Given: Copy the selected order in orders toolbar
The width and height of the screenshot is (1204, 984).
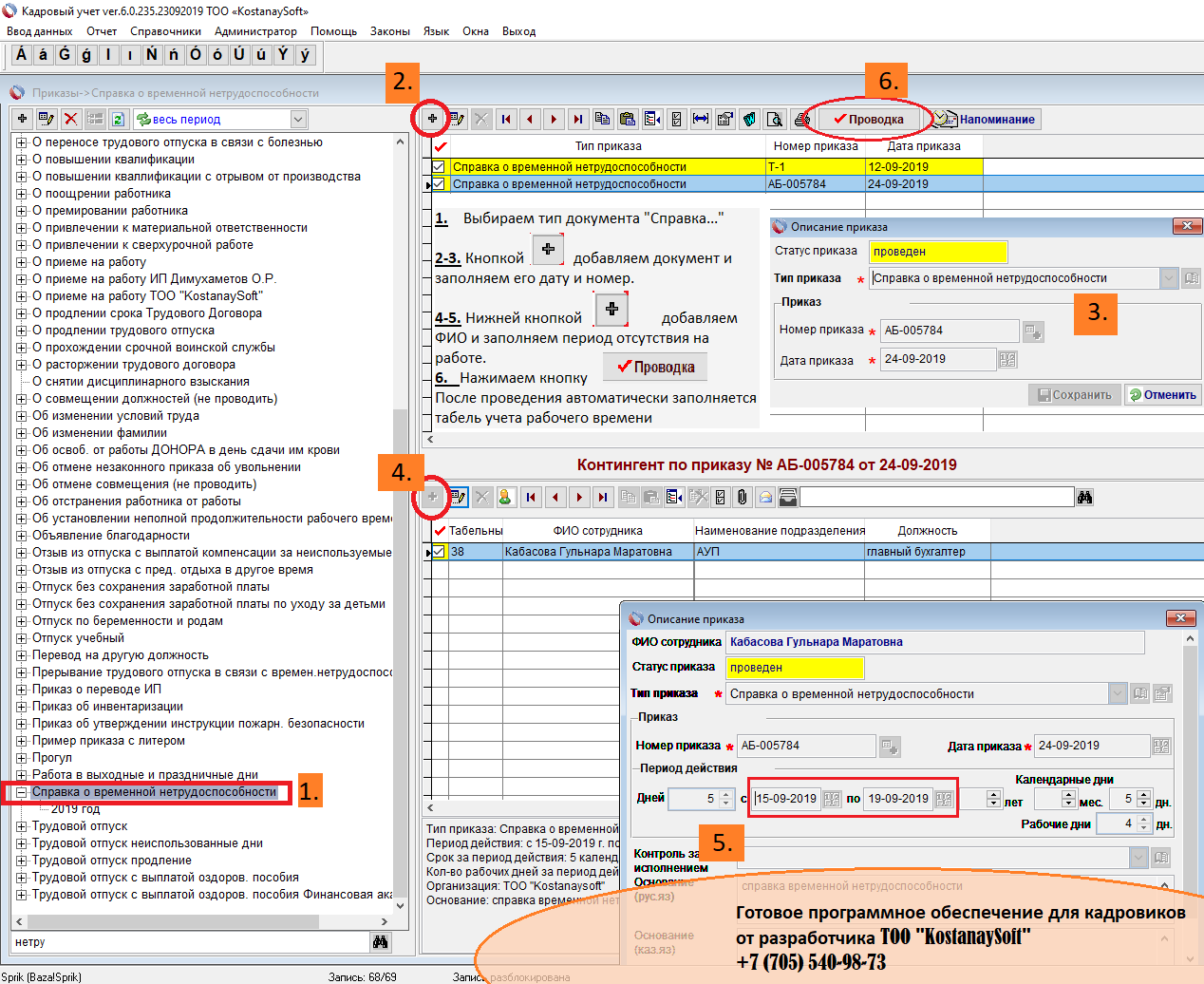Looking at the screenshot, I should pyautogui.click(x=602, y=119).
